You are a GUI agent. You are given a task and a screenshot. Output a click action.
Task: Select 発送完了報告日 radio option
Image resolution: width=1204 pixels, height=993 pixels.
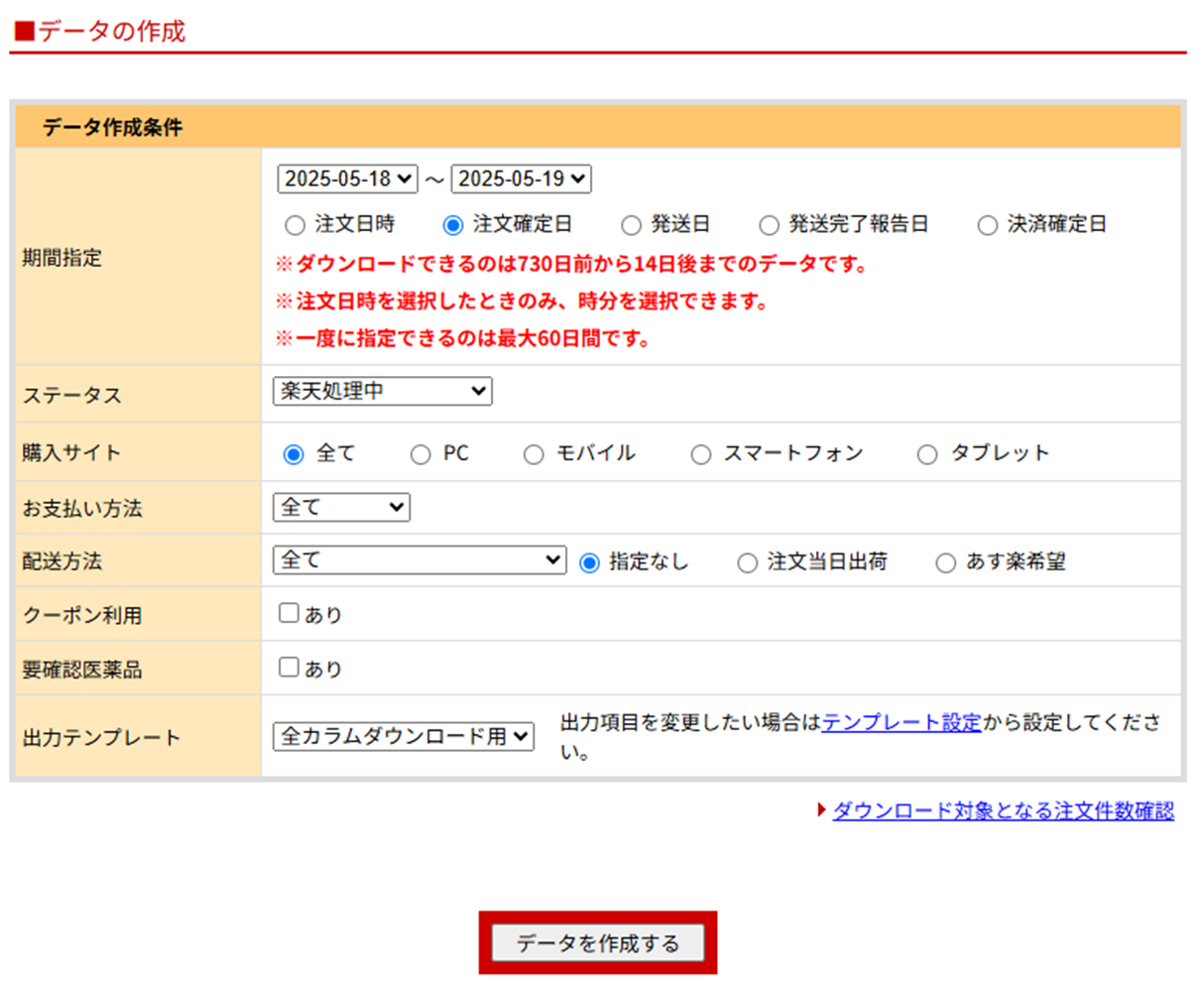click(769, 226)
